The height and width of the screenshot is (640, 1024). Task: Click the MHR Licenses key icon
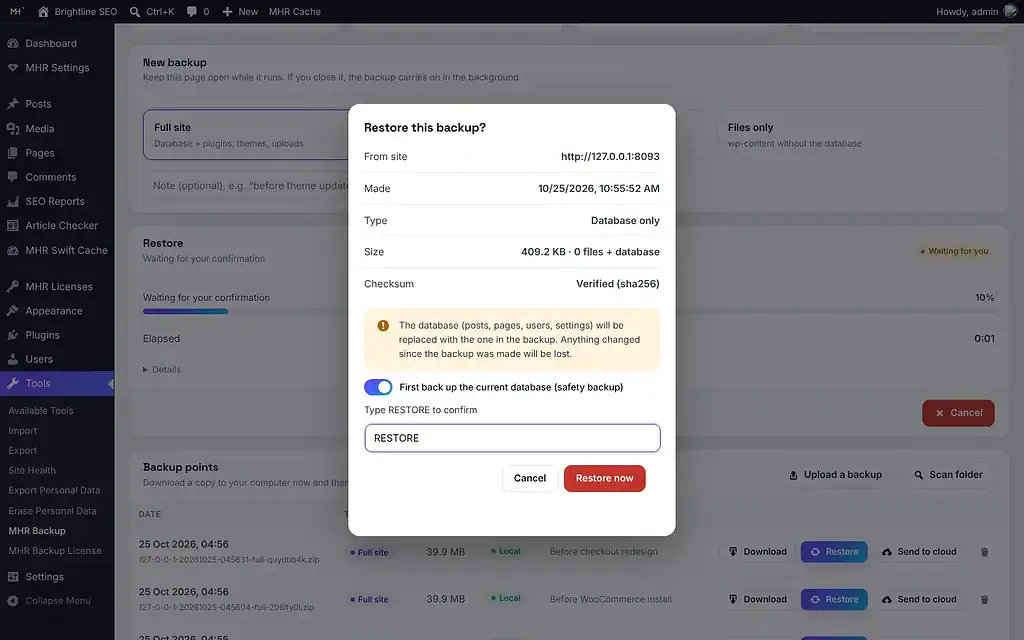click(x=12, y=287)
